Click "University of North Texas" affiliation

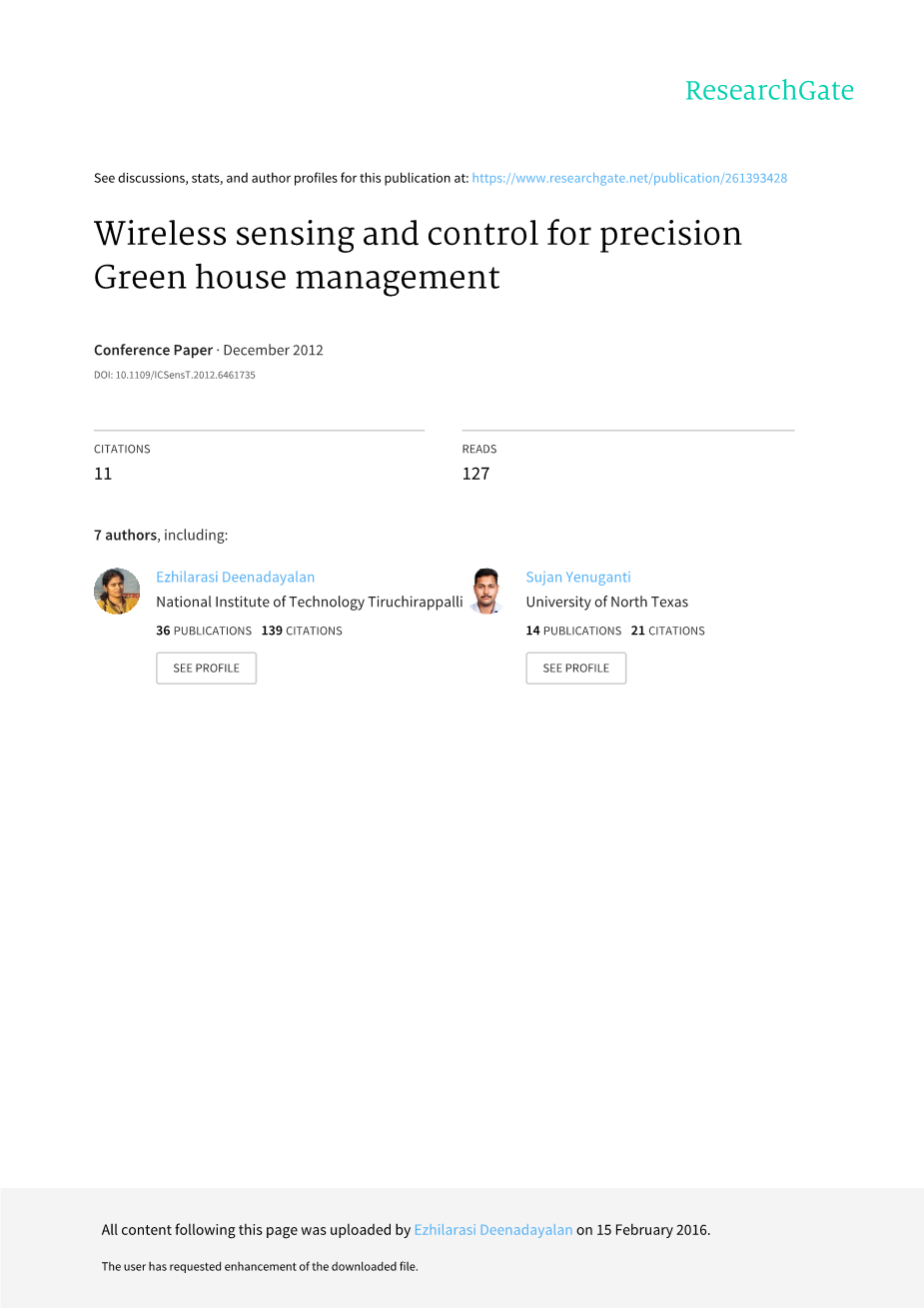(607, 602)
